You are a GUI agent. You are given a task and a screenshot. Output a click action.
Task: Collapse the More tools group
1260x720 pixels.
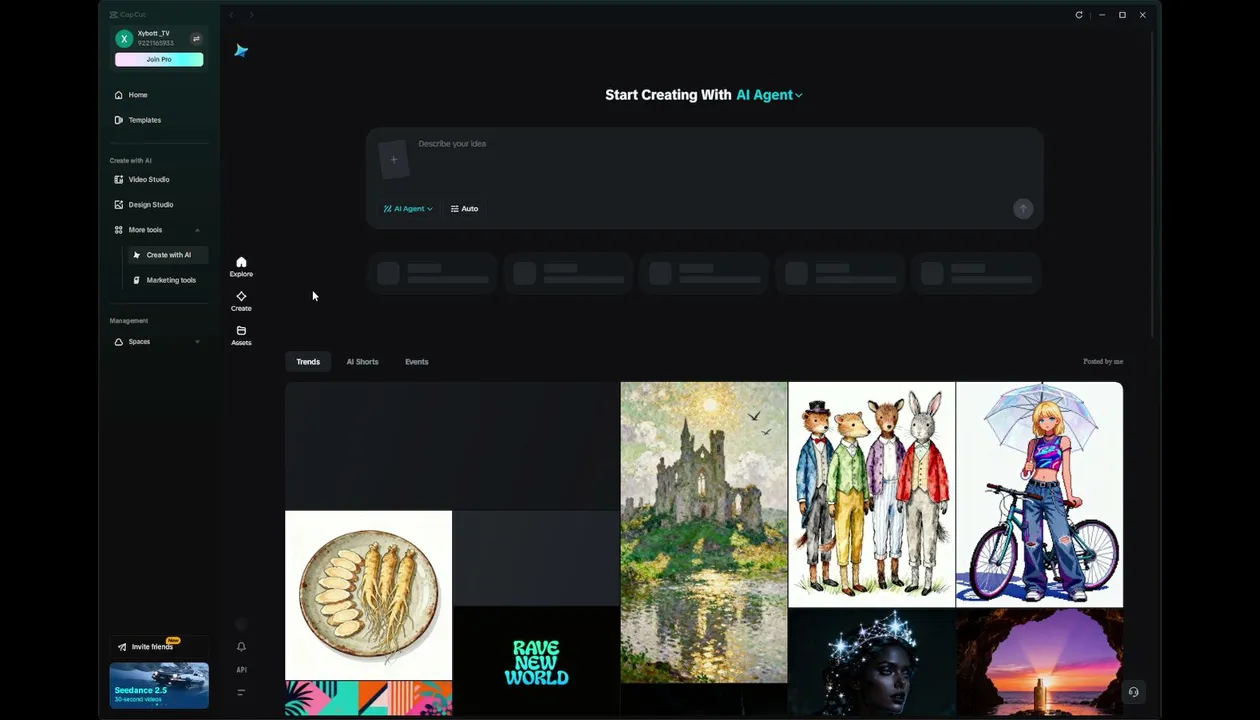point(197,230)
